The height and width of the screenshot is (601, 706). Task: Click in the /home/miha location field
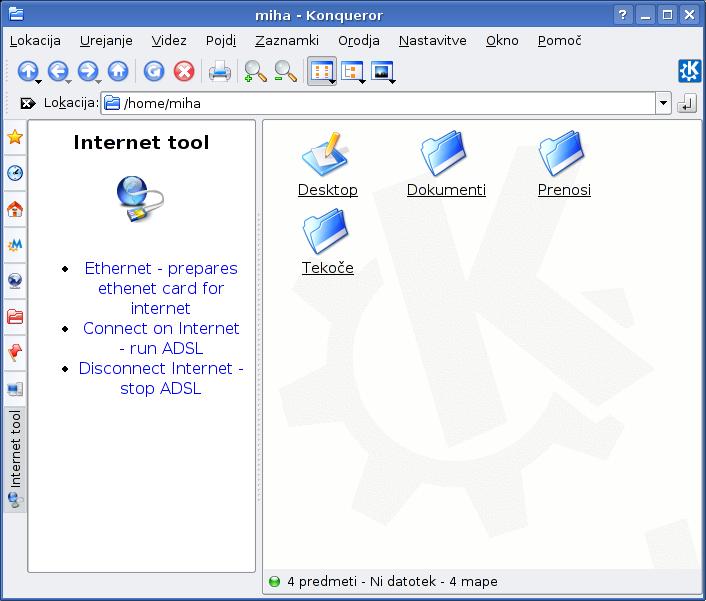(x=378, y=103)
